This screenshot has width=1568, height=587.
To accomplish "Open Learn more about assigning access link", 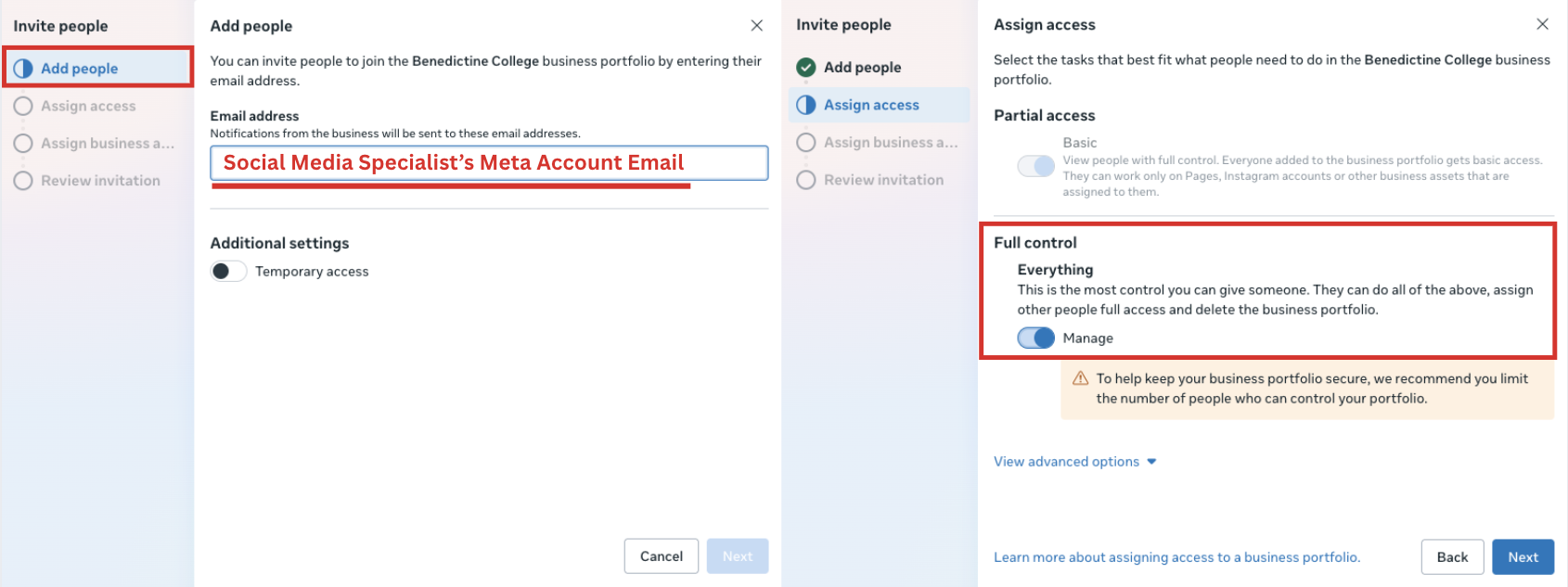I will 1176,557.
